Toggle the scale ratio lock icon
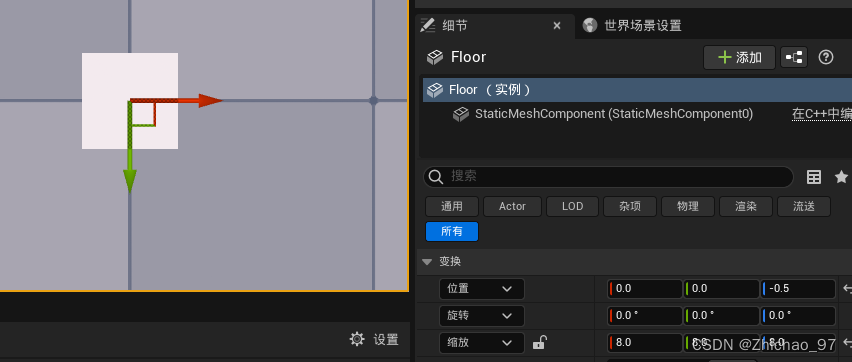This screenshot has height=362, width=852. (x=539, y=342)
